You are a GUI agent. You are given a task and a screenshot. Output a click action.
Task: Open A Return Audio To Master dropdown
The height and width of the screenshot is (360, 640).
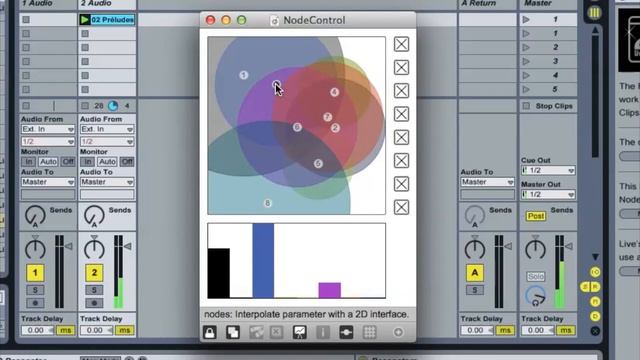point(487,182)
